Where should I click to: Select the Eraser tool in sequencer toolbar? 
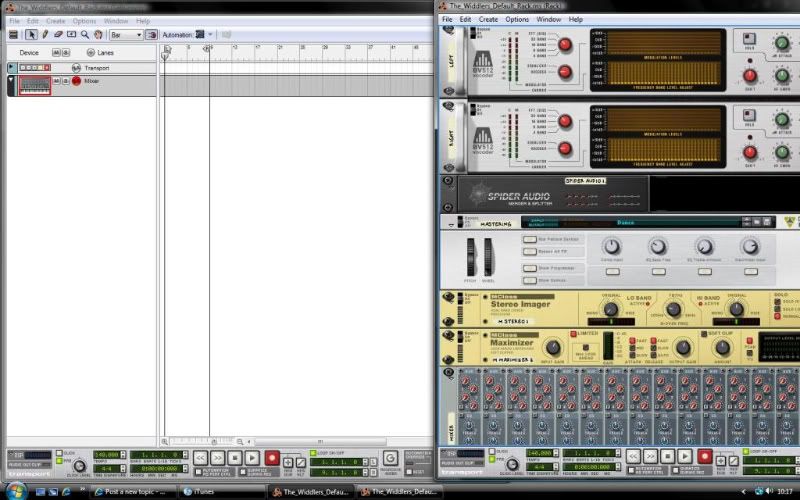58,35
